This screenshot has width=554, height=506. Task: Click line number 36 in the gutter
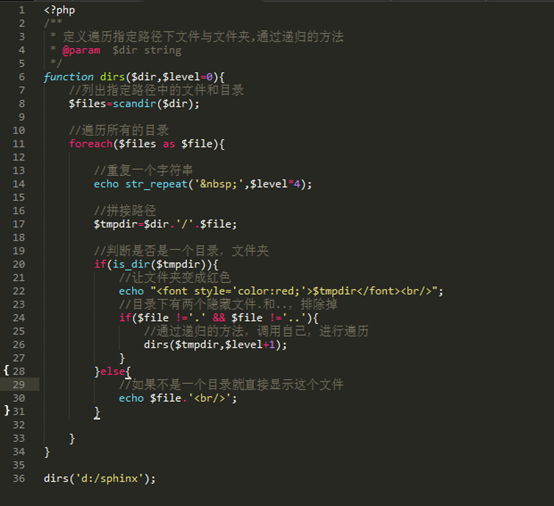point(19,479)
